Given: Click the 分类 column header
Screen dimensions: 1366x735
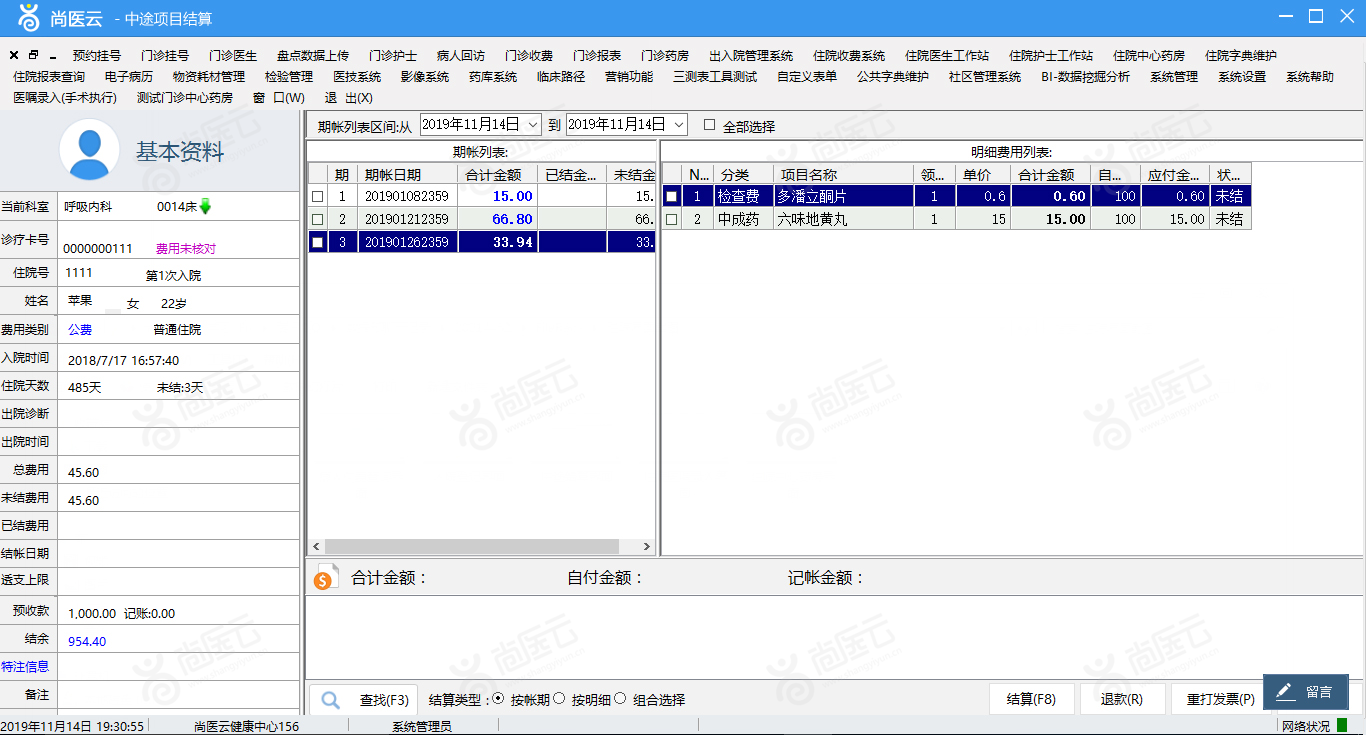Looking at the screenshot, I should 744,175.
